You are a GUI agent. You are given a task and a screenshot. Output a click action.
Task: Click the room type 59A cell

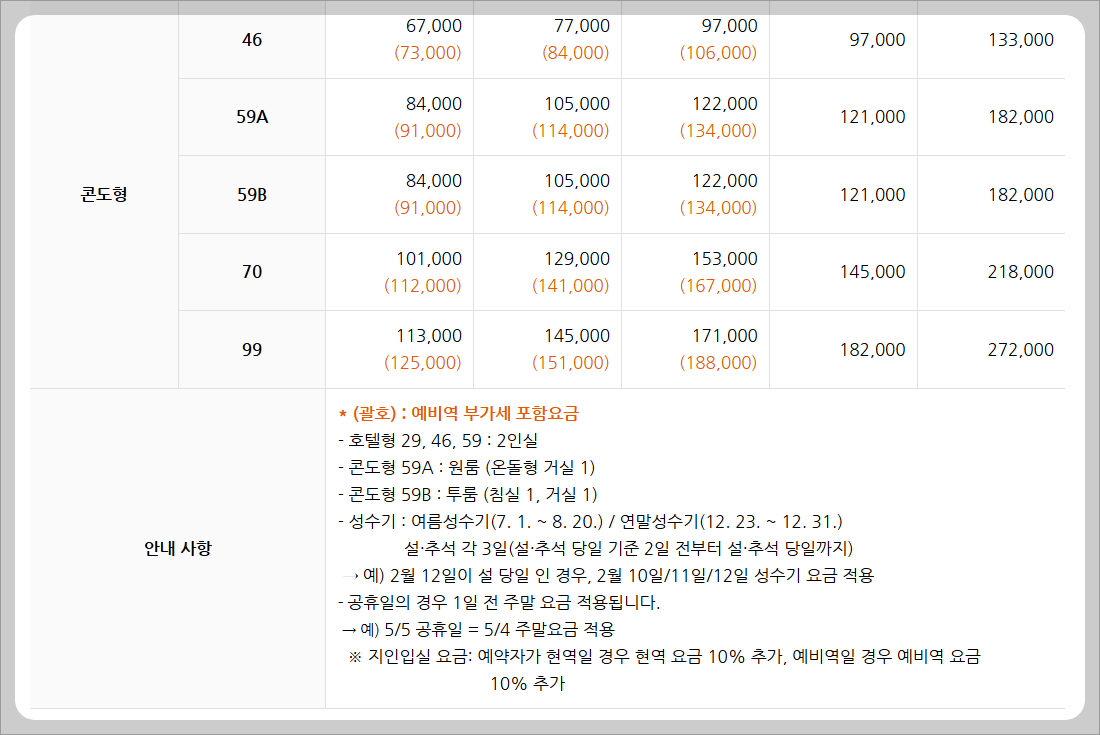click(251, 117)
